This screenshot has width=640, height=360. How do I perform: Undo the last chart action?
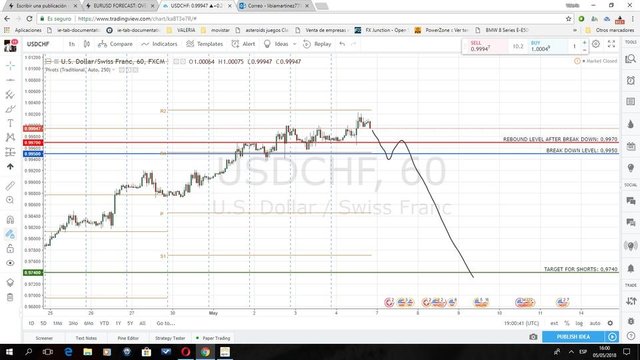pyautogui.click(x=342, y=44)
